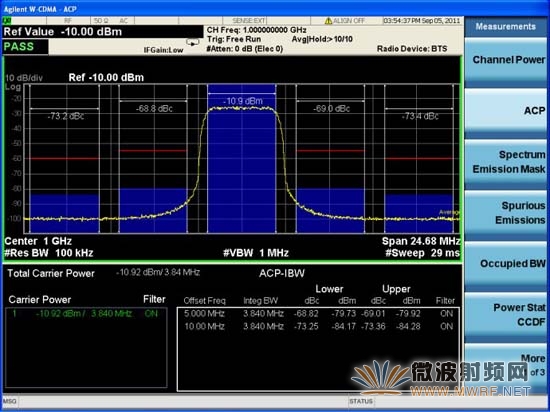This screenshot has height=412, width=550.
Task: Click the -68.82 lower dBc value
Action: (x=306, y=313)
